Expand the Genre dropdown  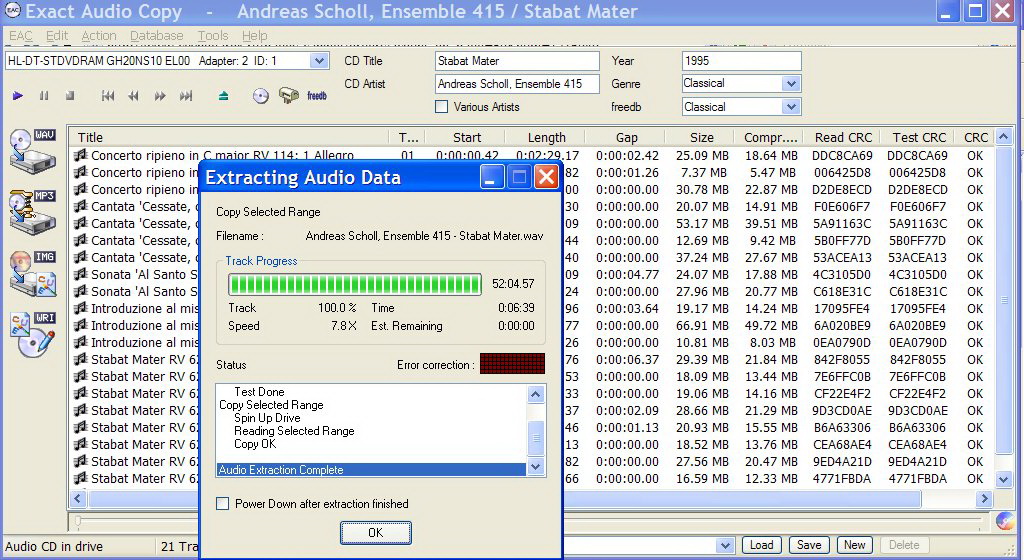coord(791,84)
